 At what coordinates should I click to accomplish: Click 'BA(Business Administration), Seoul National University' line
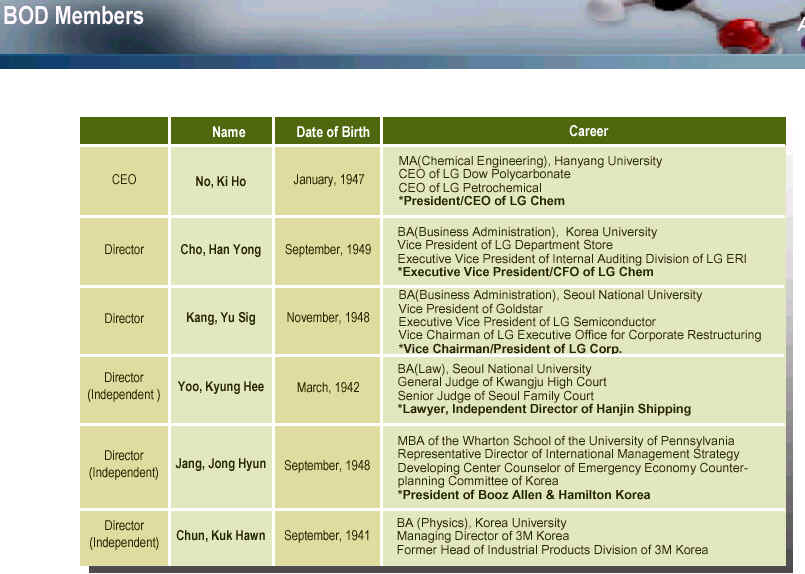pos(550,295)
